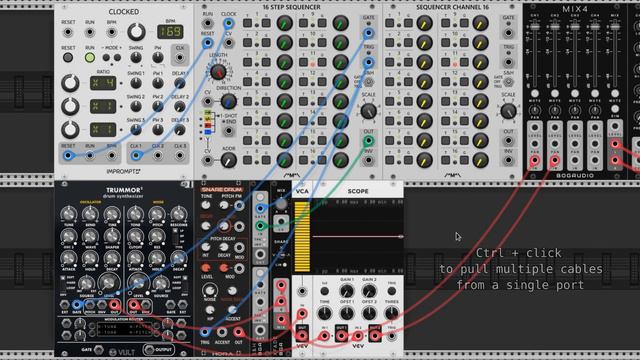Toggle step 1 T button on Sequencer Channel 16
Screen dimensions: 640x360
389,23
